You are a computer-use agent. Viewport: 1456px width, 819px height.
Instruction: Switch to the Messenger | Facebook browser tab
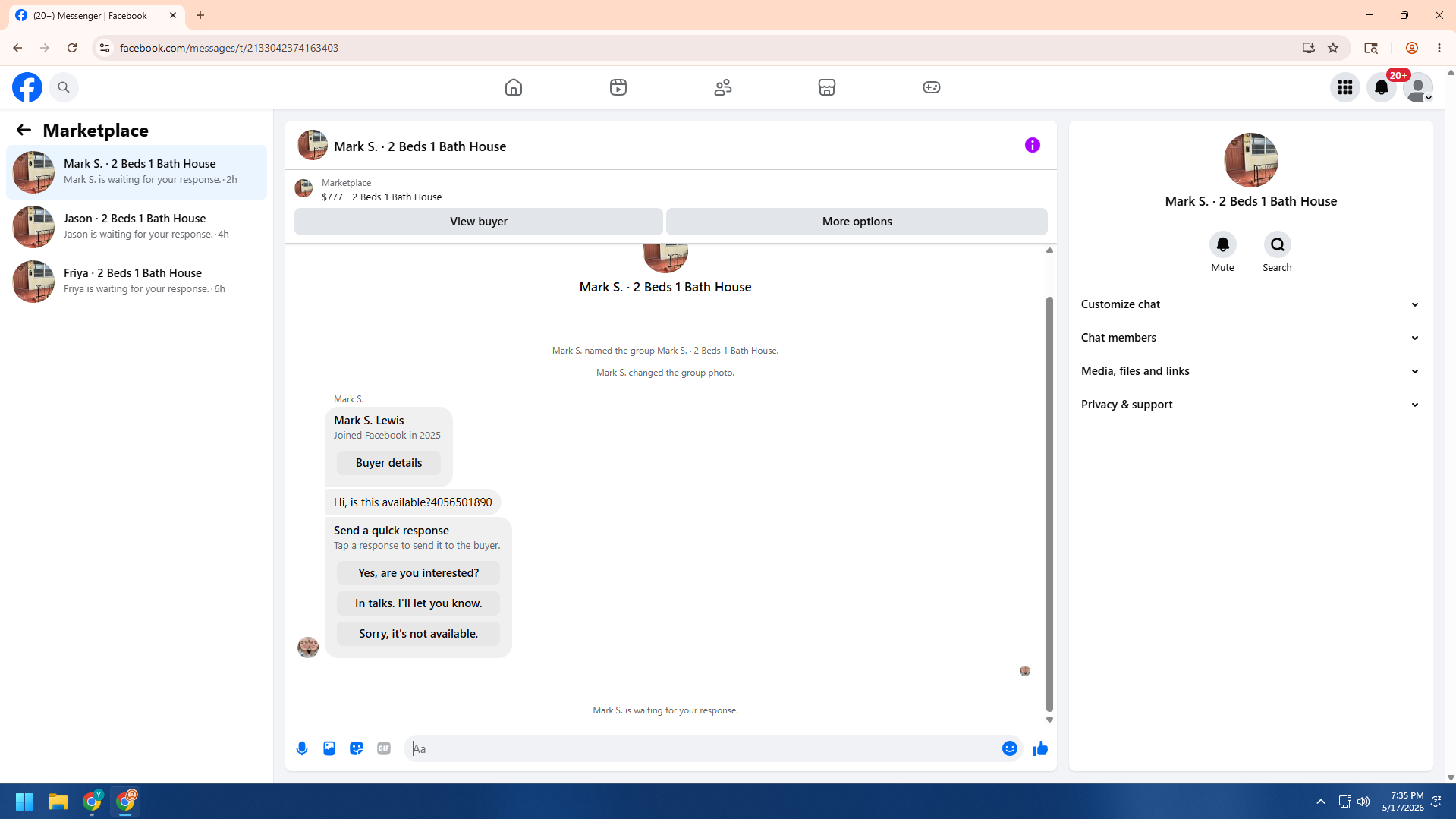96,15
